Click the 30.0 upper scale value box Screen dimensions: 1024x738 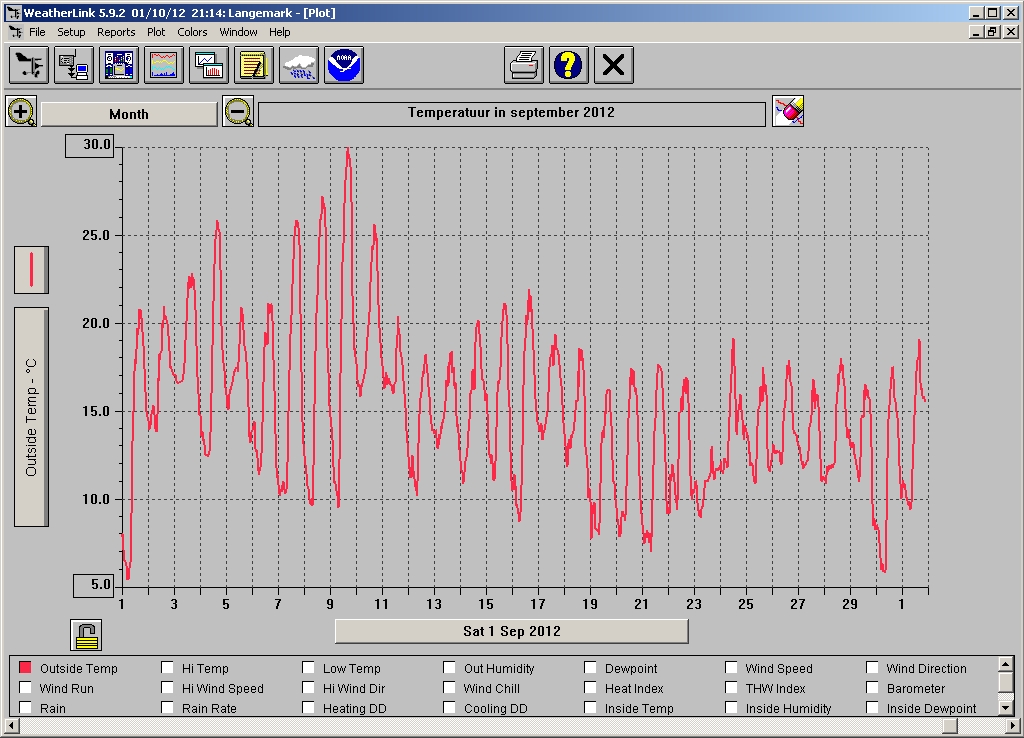pyautogui.click(x=90, y=146)
